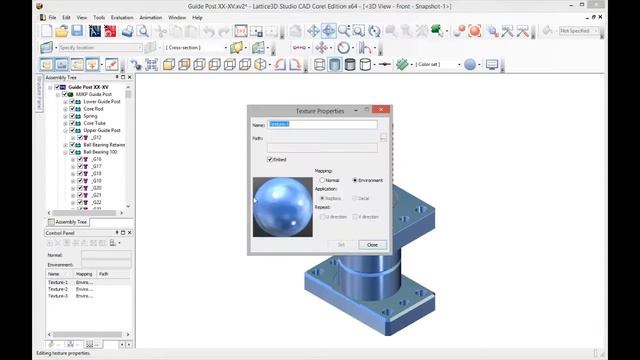
Task: Open the Help menu
Action: (x=197, y=18)
